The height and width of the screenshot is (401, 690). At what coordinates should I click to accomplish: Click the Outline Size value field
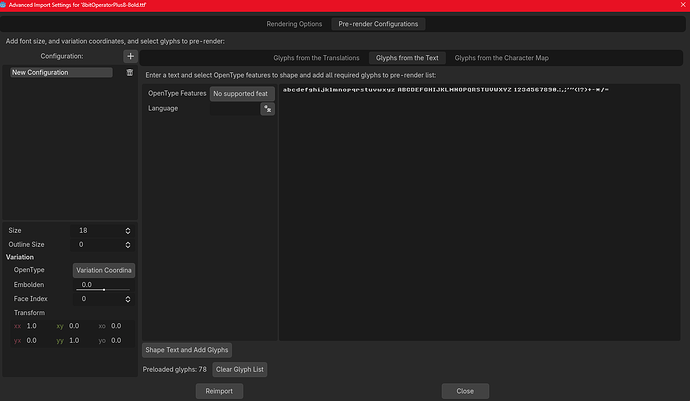(x=97, y=245)
